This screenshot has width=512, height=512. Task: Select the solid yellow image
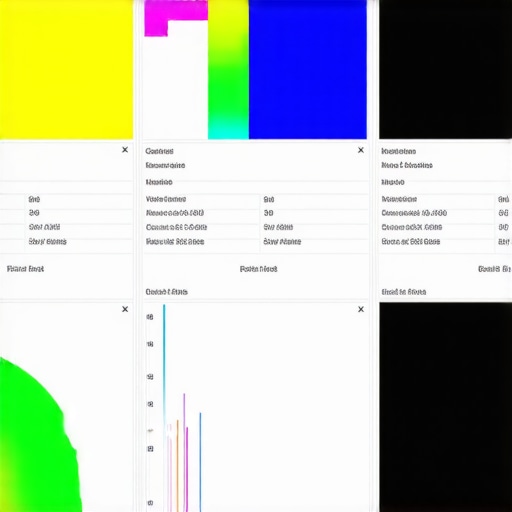coord(66,69)
